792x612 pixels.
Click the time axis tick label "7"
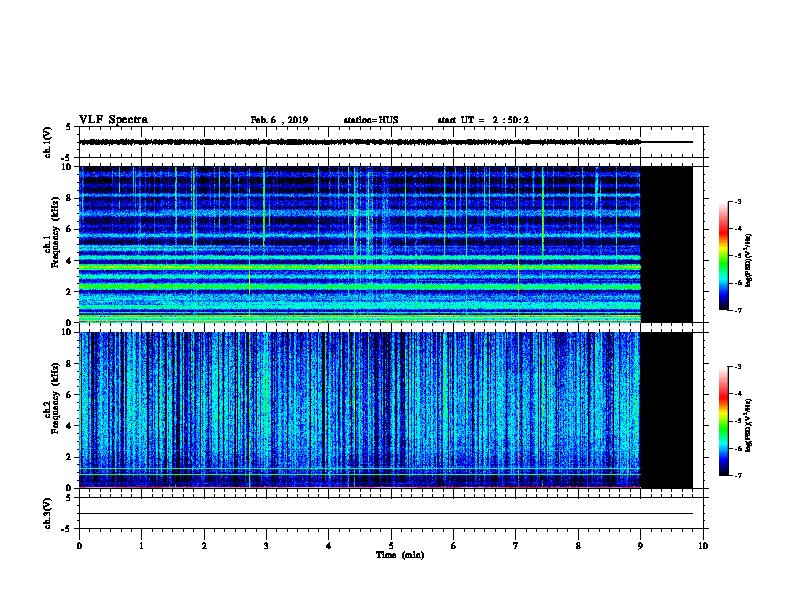tap(516, 546)
